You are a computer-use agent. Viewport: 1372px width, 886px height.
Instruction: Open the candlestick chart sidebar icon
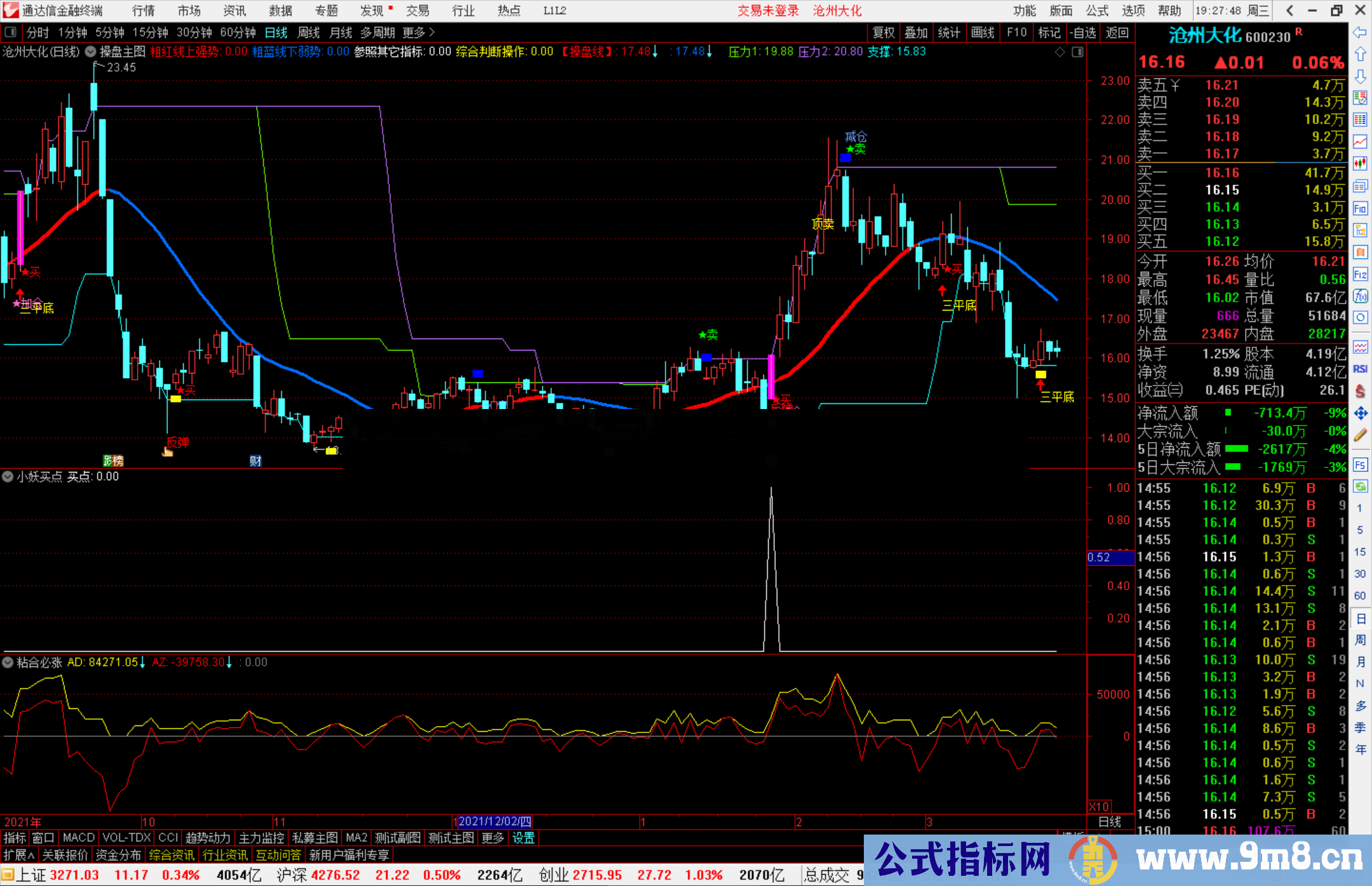[x=1360, y=164]
